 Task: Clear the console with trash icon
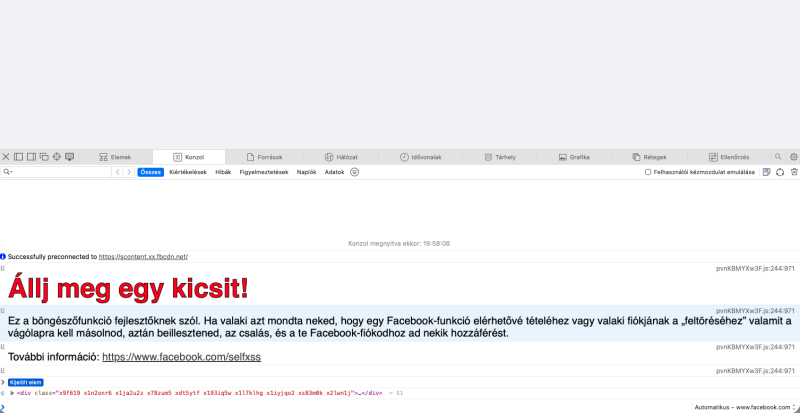(x=794, y=172)
